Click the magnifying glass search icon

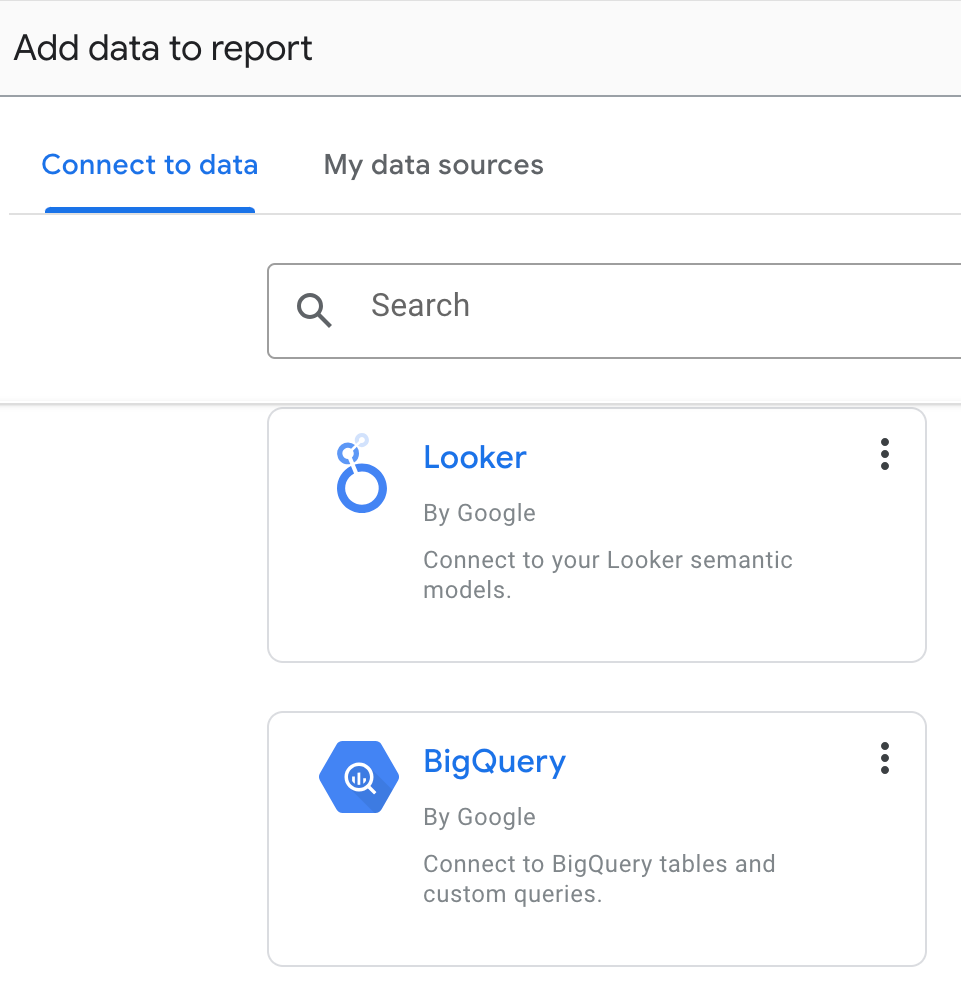314,310
